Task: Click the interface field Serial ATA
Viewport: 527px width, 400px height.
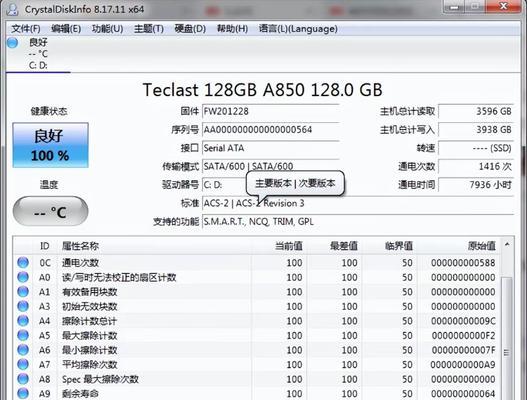Action: (271, 148)
